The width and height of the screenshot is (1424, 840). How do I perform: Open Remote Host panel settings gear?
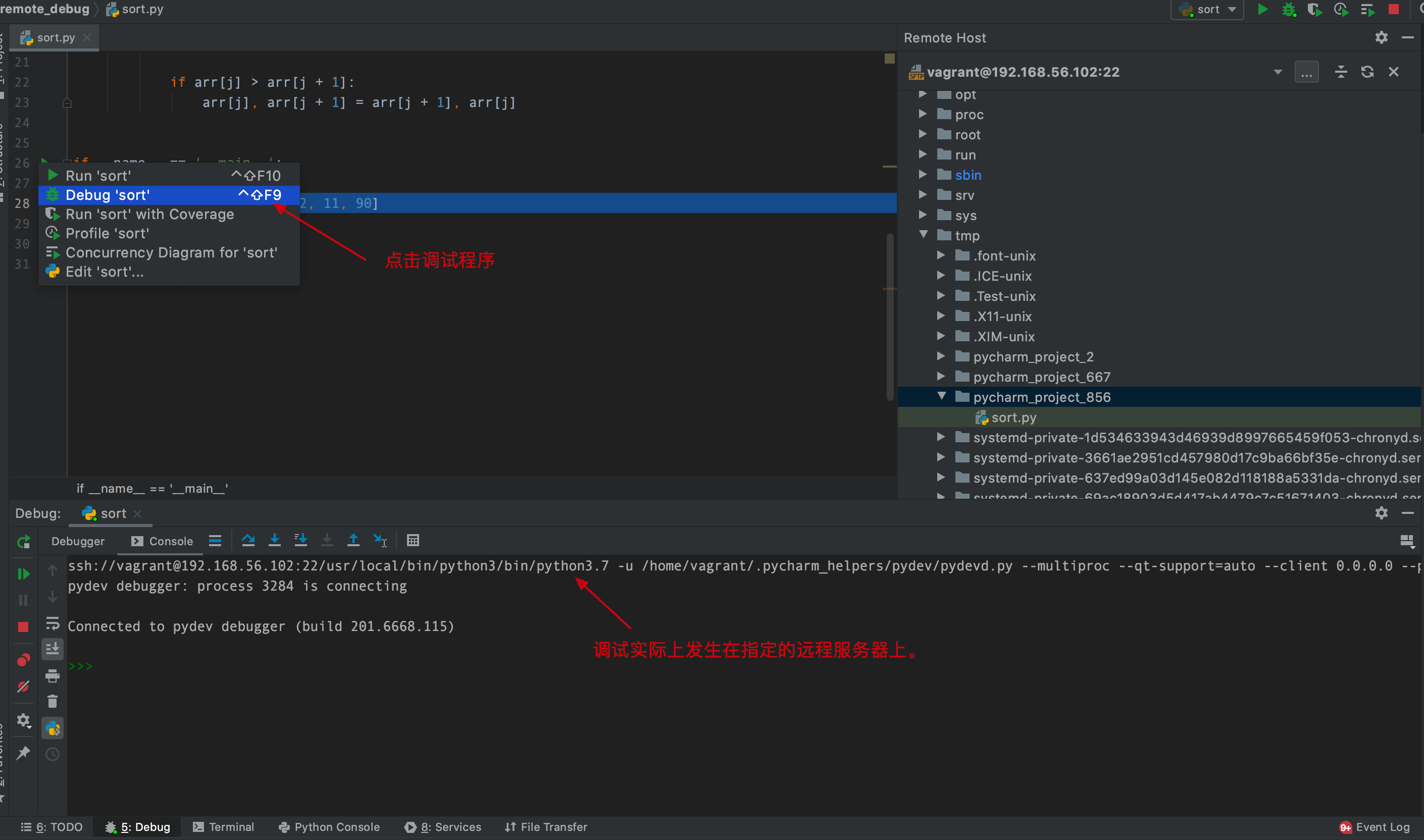(x=1381, y=37)
